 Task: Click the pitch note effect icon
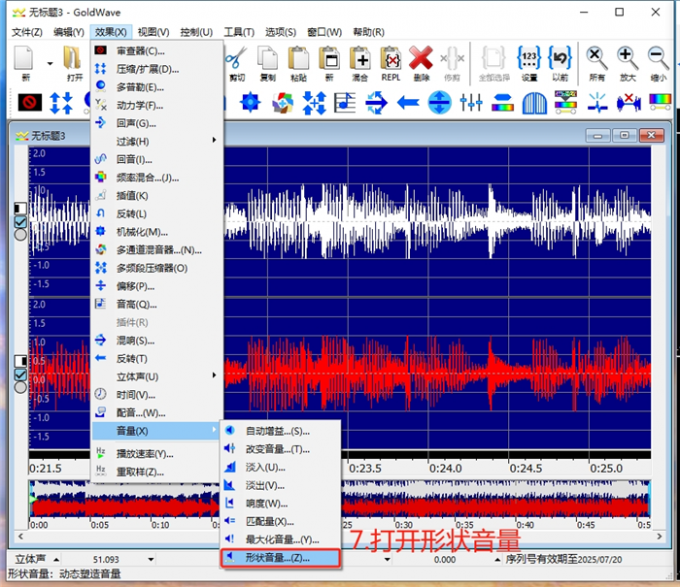(345, 103)
